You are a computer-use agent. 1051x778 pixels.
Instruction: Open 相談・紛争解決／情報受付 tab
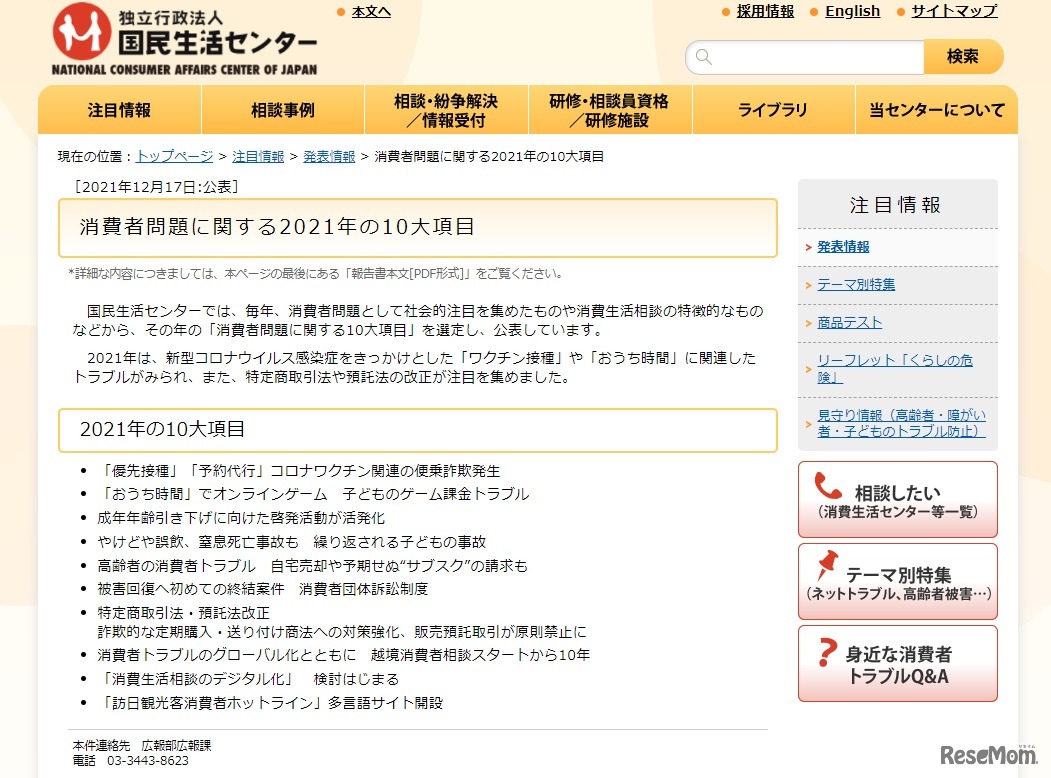(446, 110)
